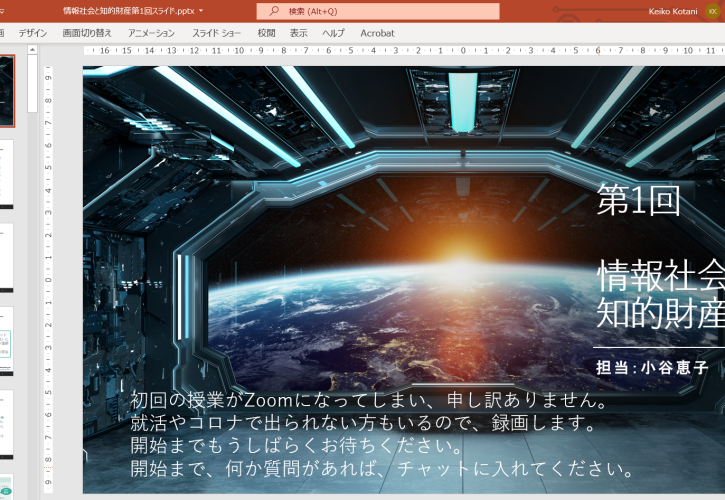Select the second slide thumbnail
This screenshot has height=500, width=725.
(x=6, y=174)
